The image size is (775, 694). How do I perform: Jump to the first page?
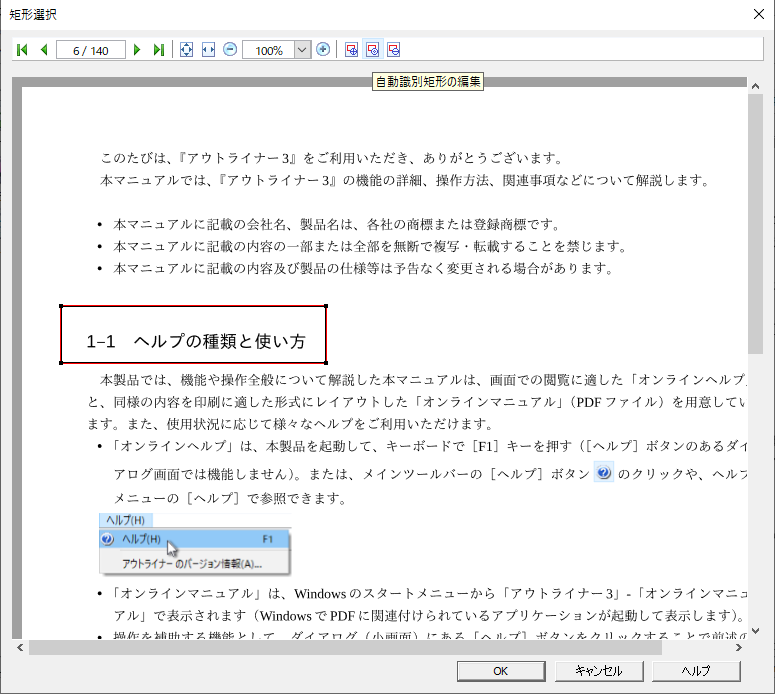pos(22,50)
